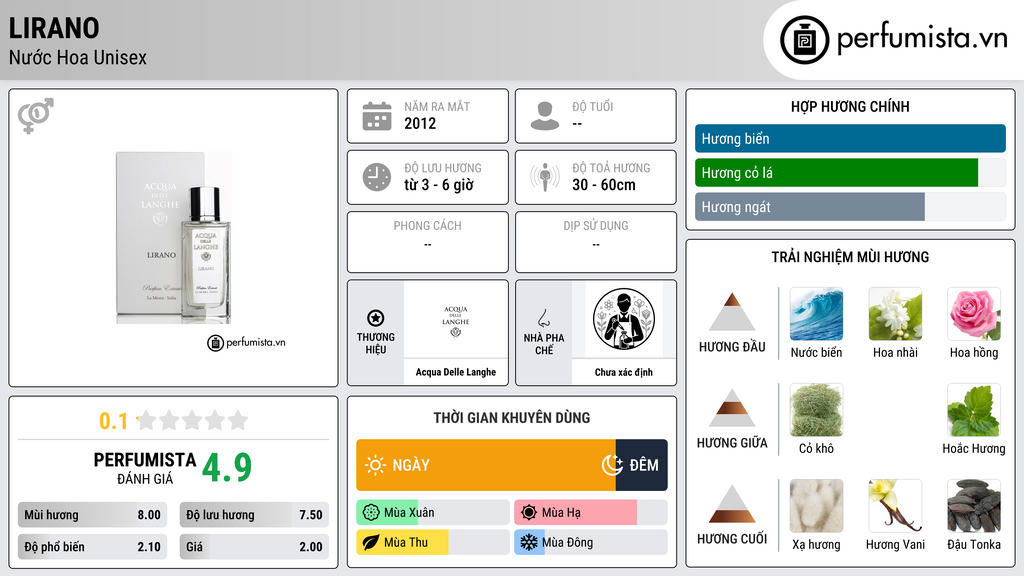
Task: Click the Xạ hương musk note image
Action: [816, 506]
